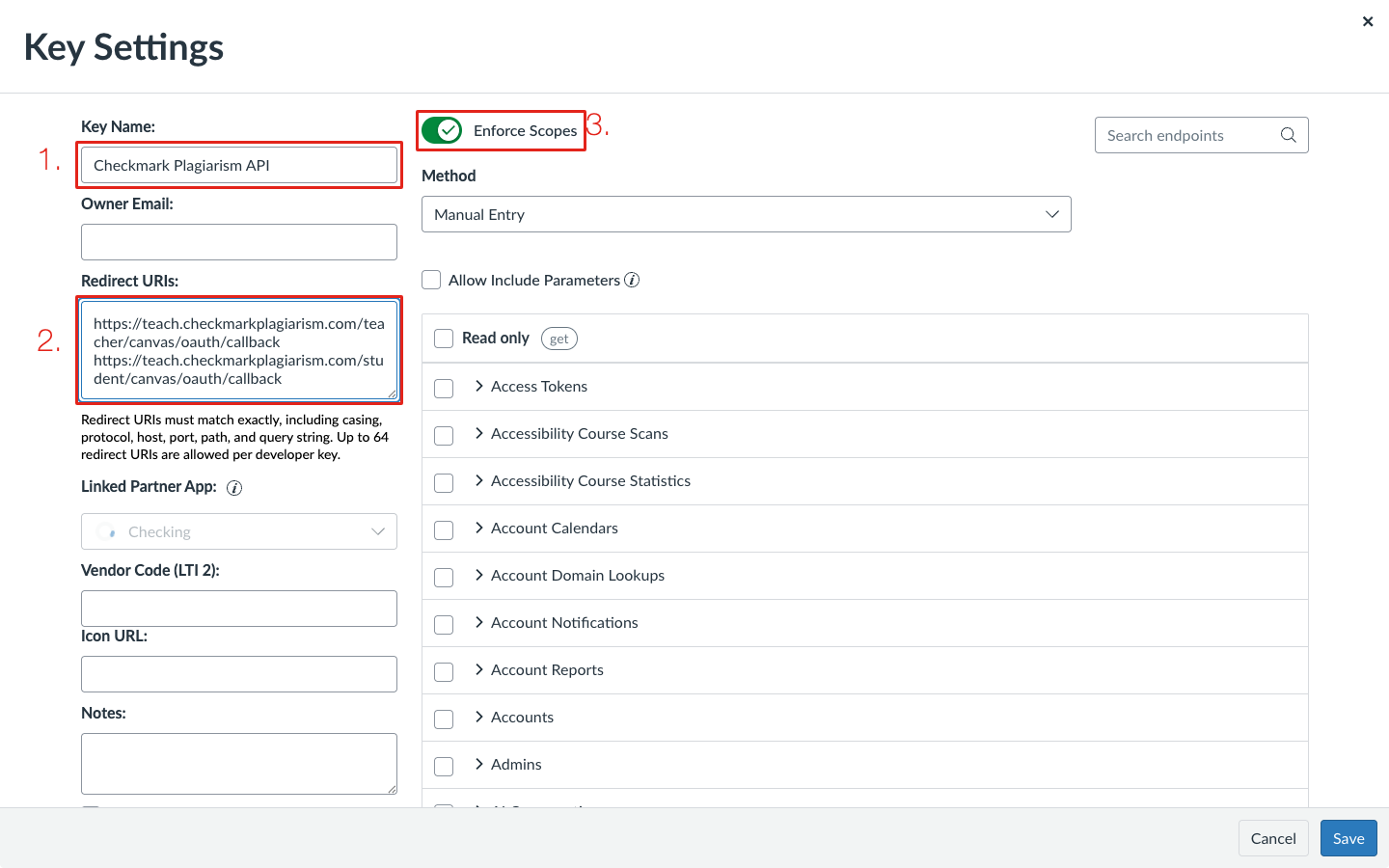Screen dimensions: 1389x868
Task: Check Accessibility Course Scans checkbox
Action: 444,435
